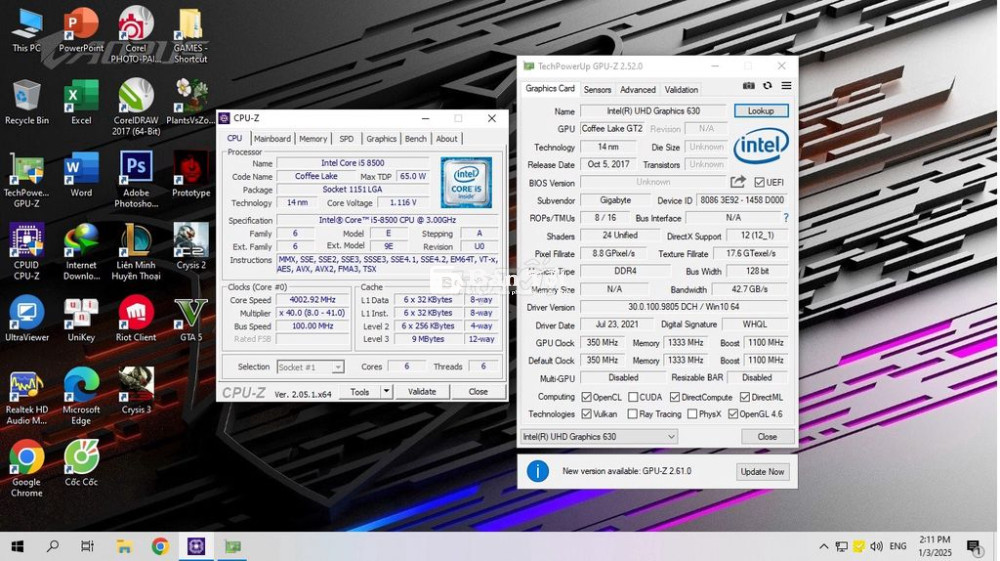Click Close button in GPU-Z

(x=767, y=437)
